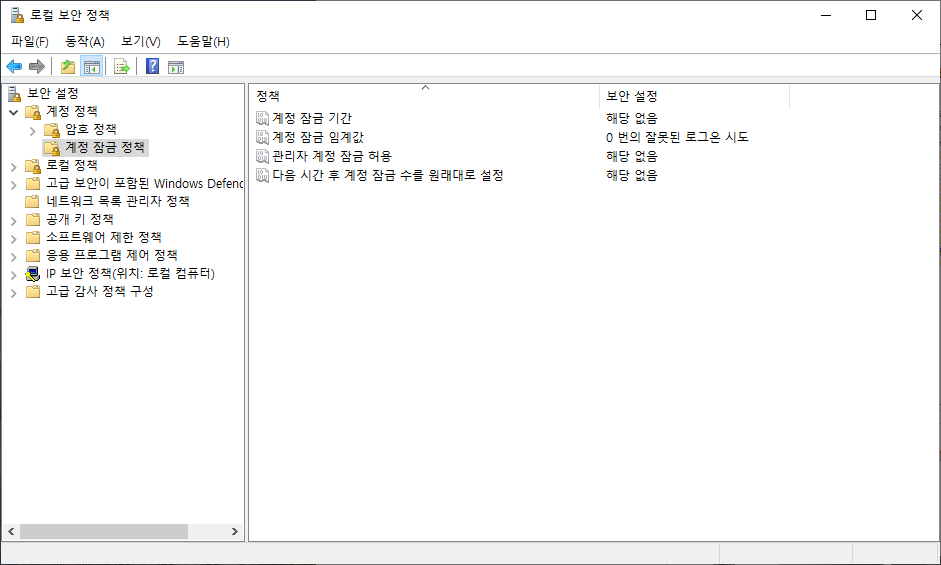Click the Forward arrow in toolbar

37,67
